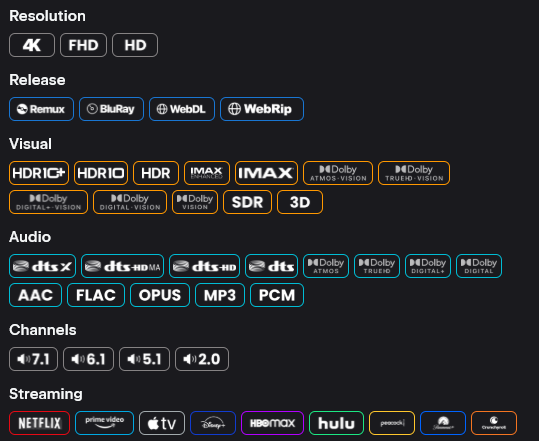The image size is (539, 441).
Task: Pick the WebDL release badge
Action: 182,109
